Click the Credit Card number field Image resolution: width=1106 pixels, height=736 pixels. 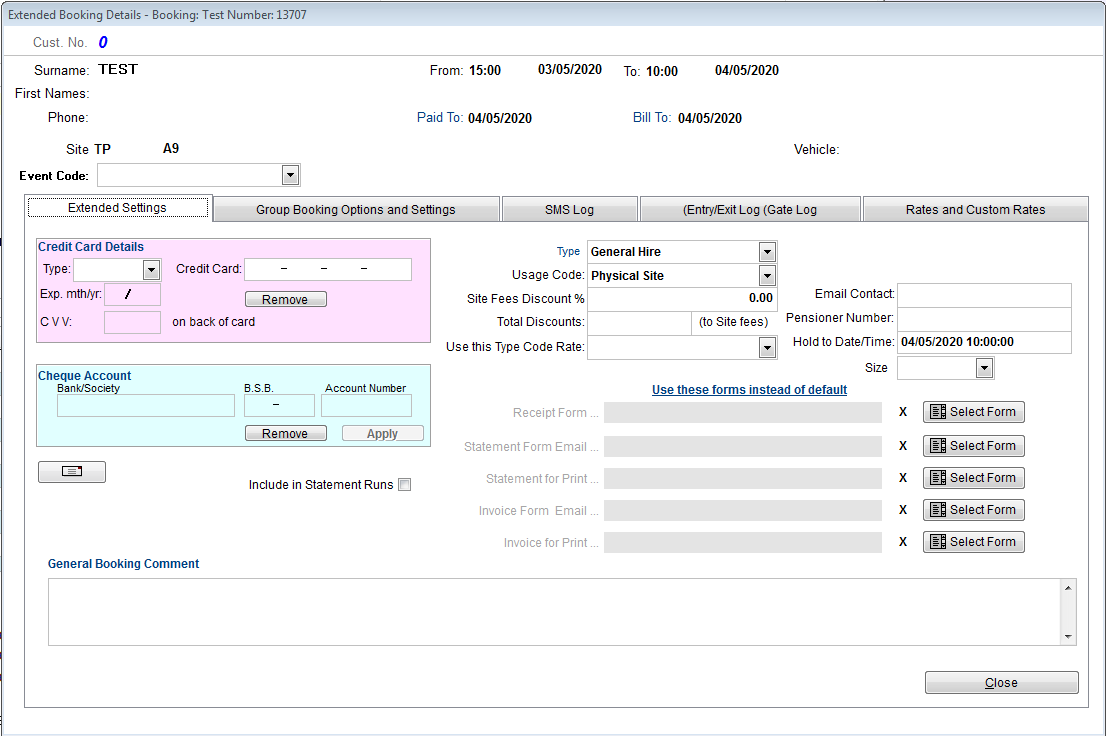tap(328, 270)
